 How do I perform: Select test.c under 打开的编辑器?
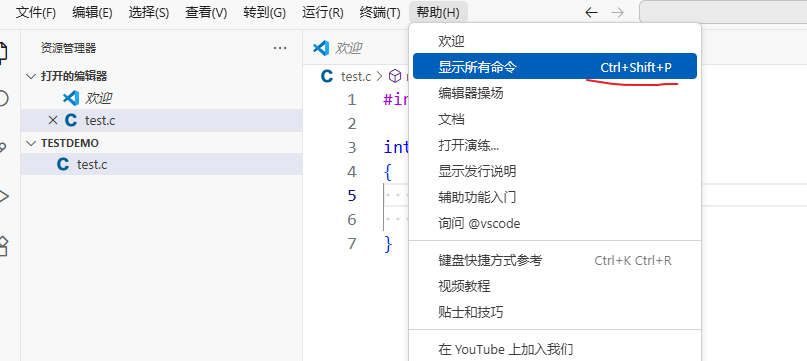click(162, 121)
